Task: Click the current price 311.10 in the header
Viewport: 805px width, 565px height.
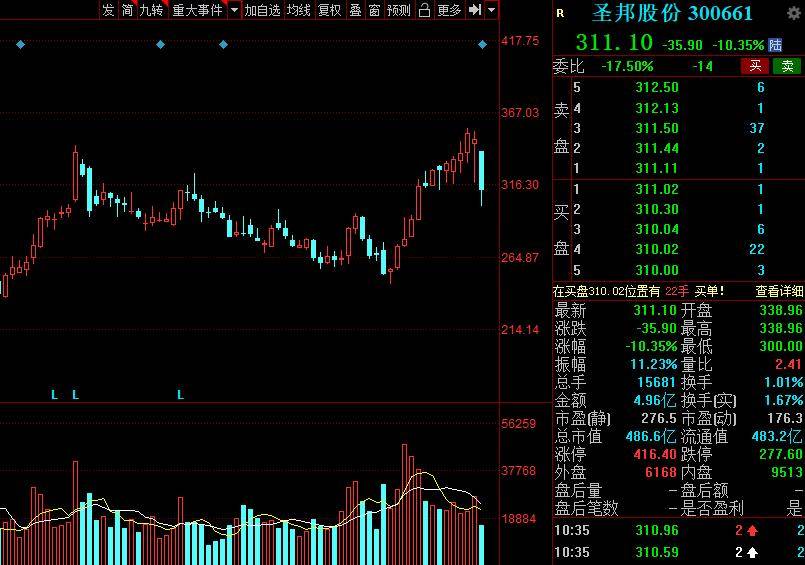Action: [x=614, y=42]
